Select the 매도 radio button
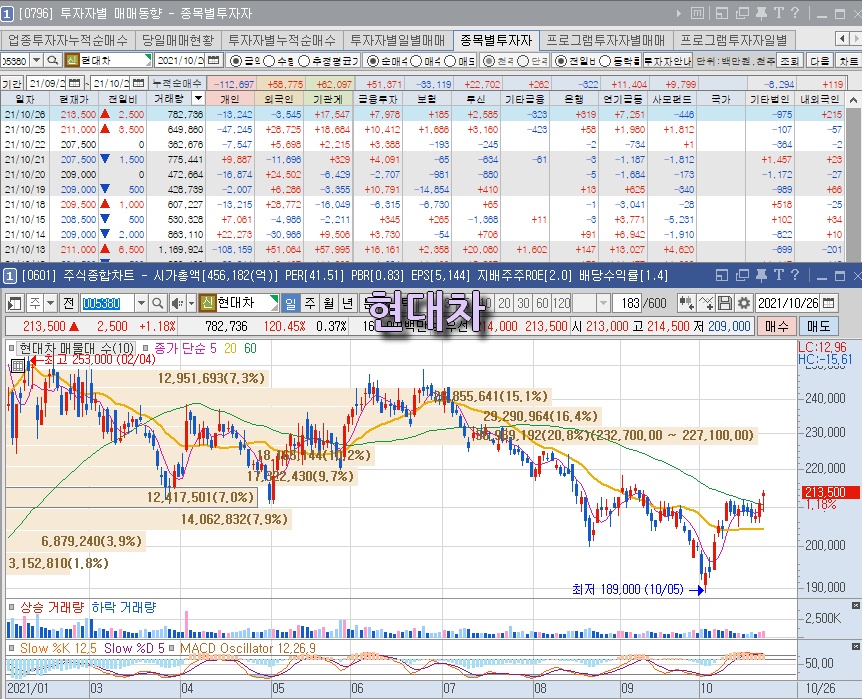 coord(450,61)
